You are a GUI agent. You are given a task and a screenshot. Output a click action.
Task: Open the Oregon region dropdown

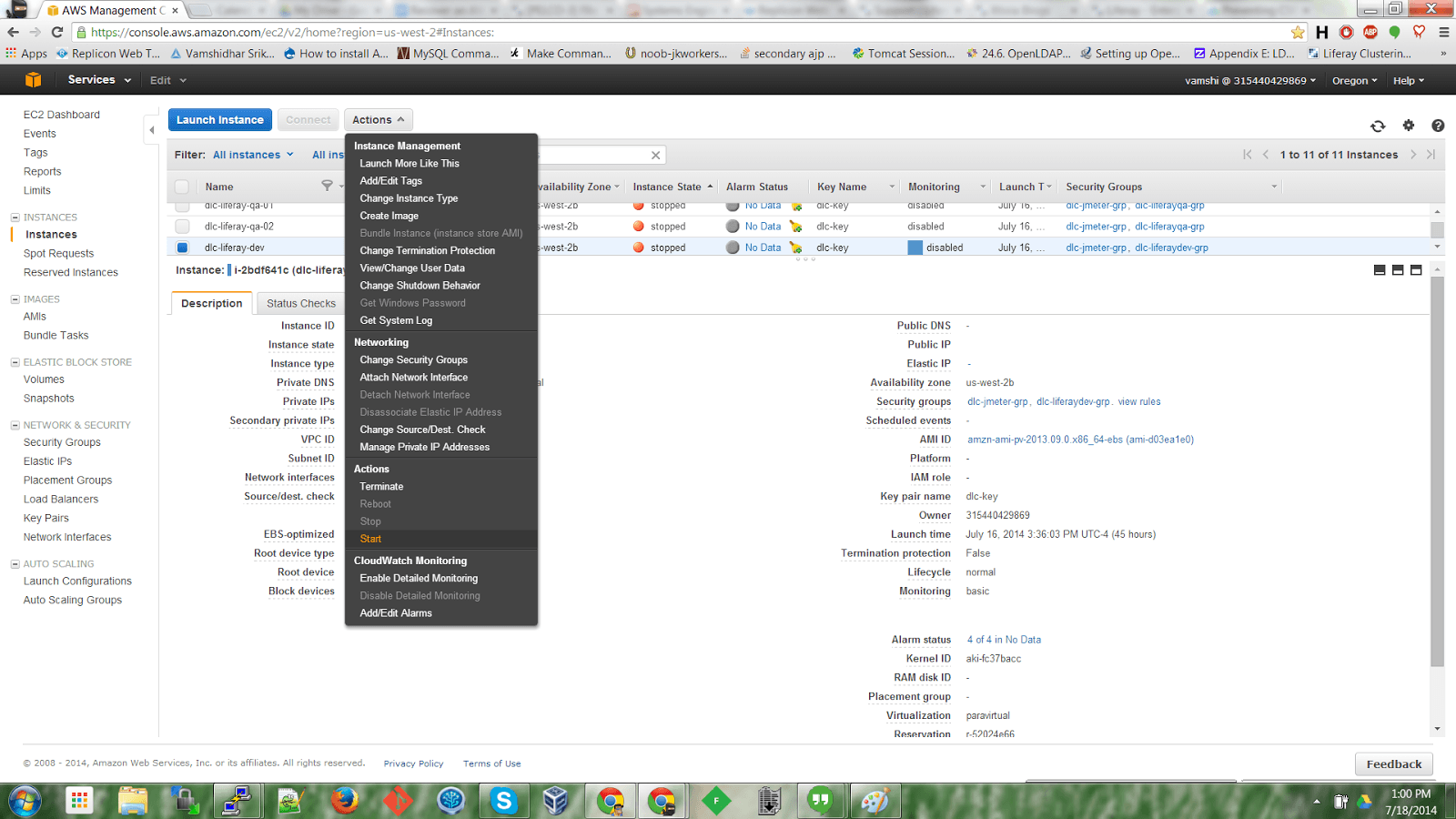[x=1354, y=79]
